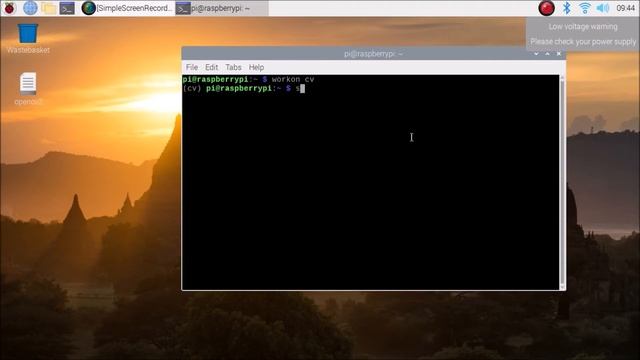Launch the web browser globe icon
Image resolution: width=640 pixels, height=360 pixels.
coord(30,8)
